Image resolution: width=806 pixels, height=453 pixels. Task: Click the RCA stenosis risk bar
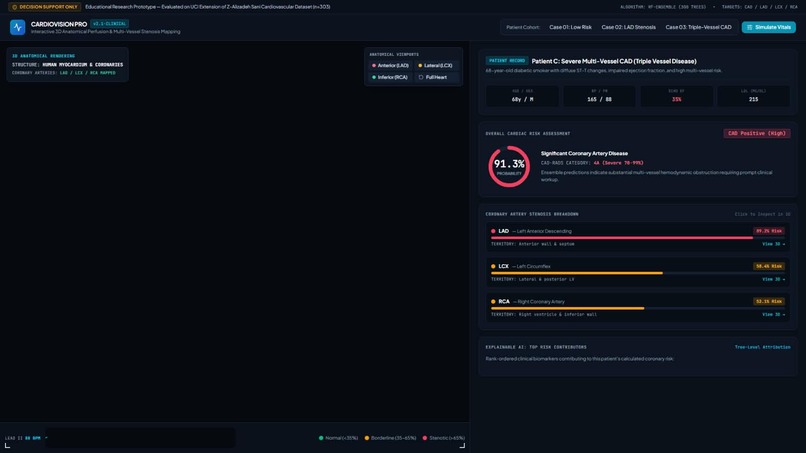point(637,308)
